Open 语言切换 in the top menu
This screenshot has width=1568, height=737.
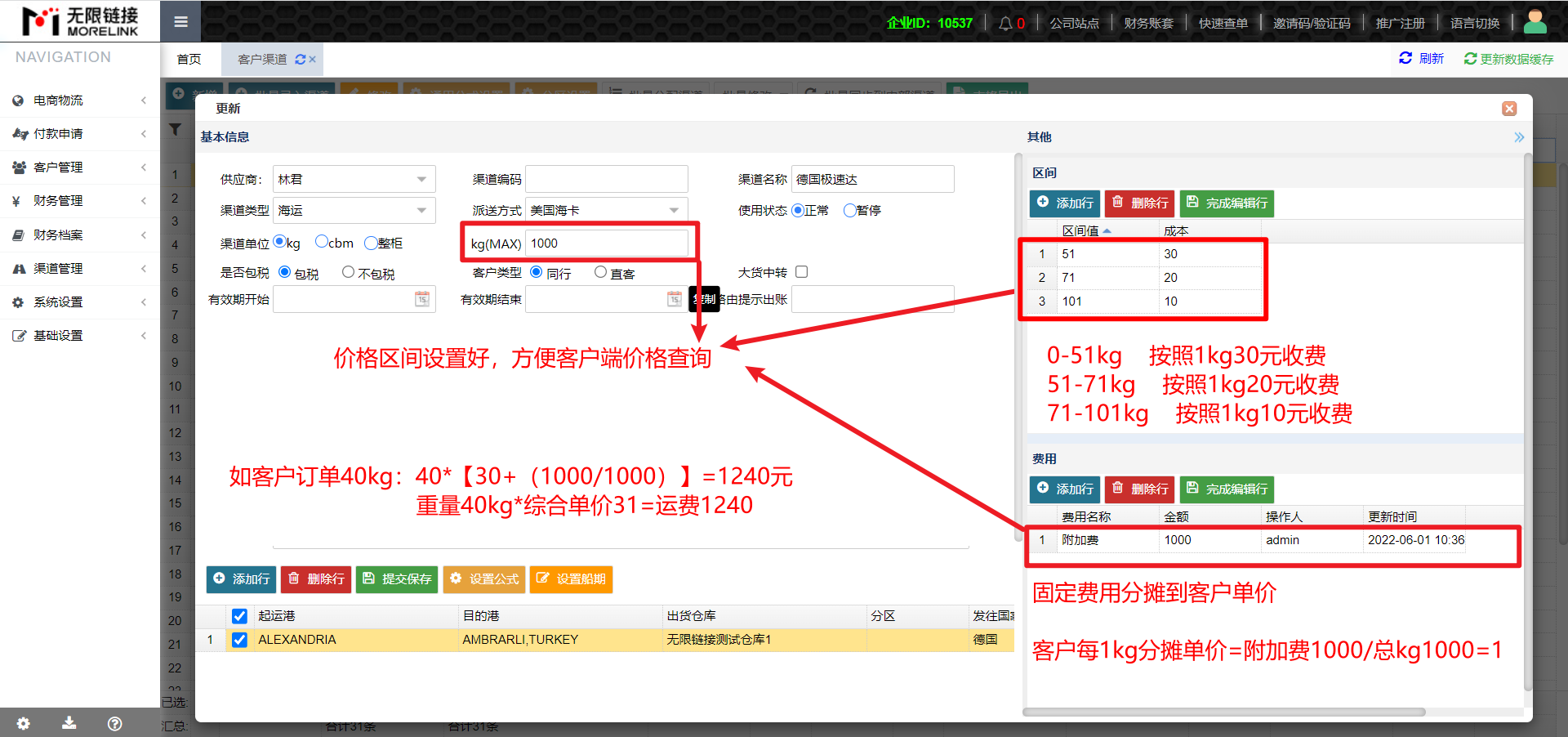click(x=1475, y=23)
